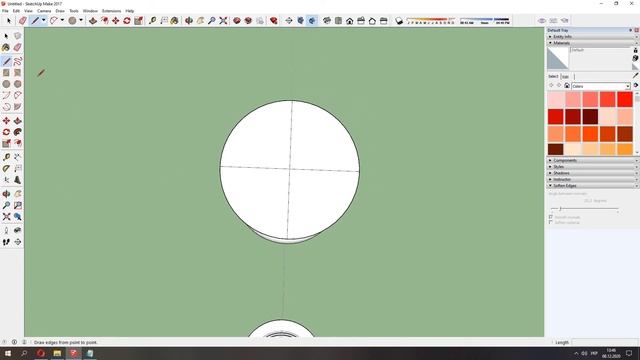The height and width of the screenshot is (360, 640).
Task: Use the Sample Paint eyedropper in Materials
Action: pos(636,76)
